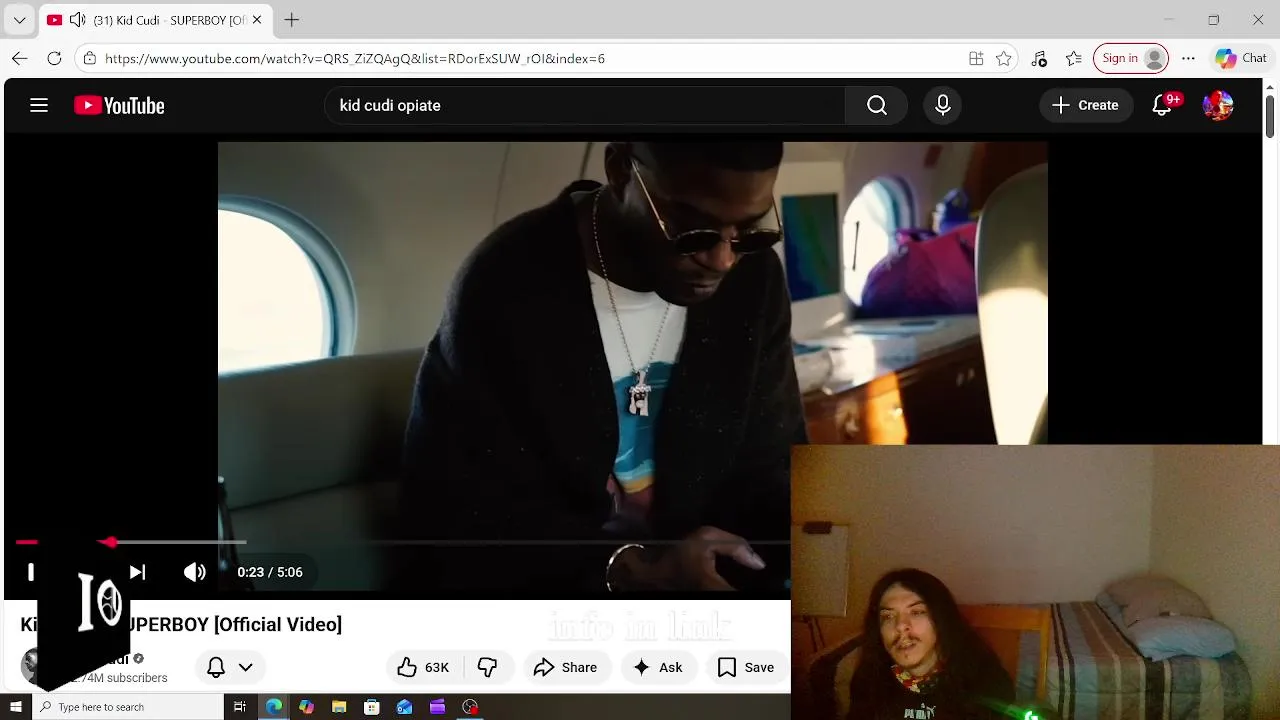The image size is (1280, 720).
Task: Reload the page with refresh icon
Action: [54, 58]
